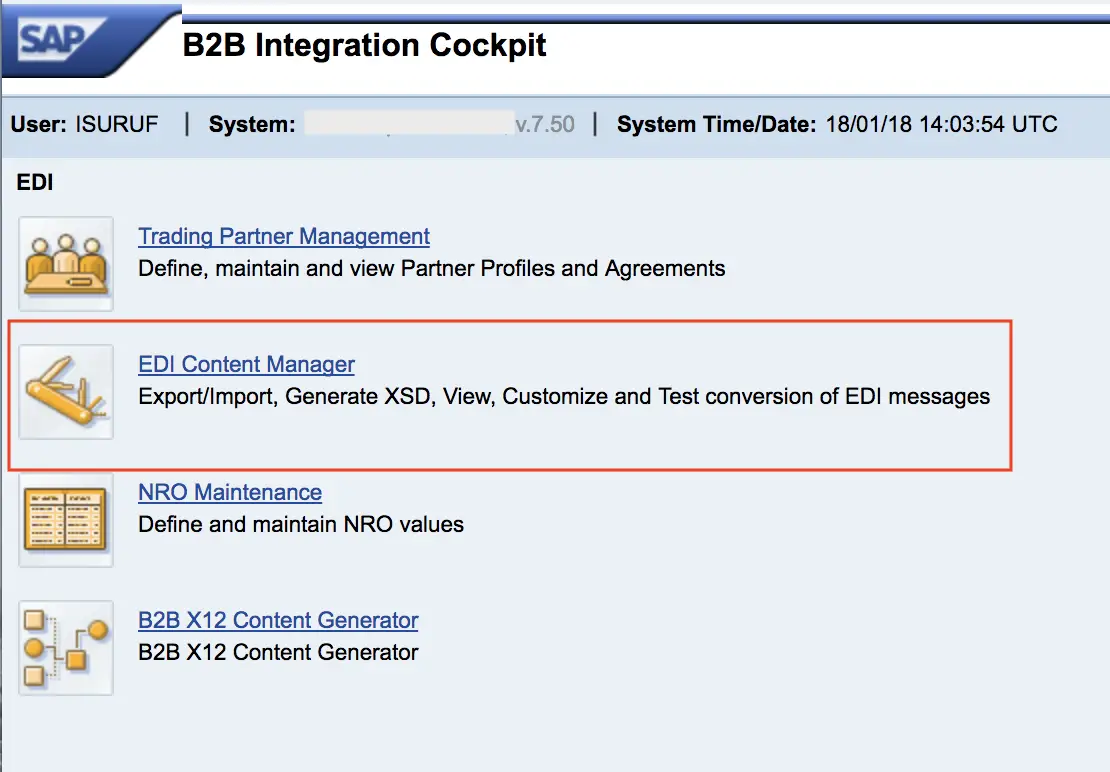Screen dimensions: 1110x772
Task: Click the Define and maintain NRO values text
Action: (x=301, y=525)
